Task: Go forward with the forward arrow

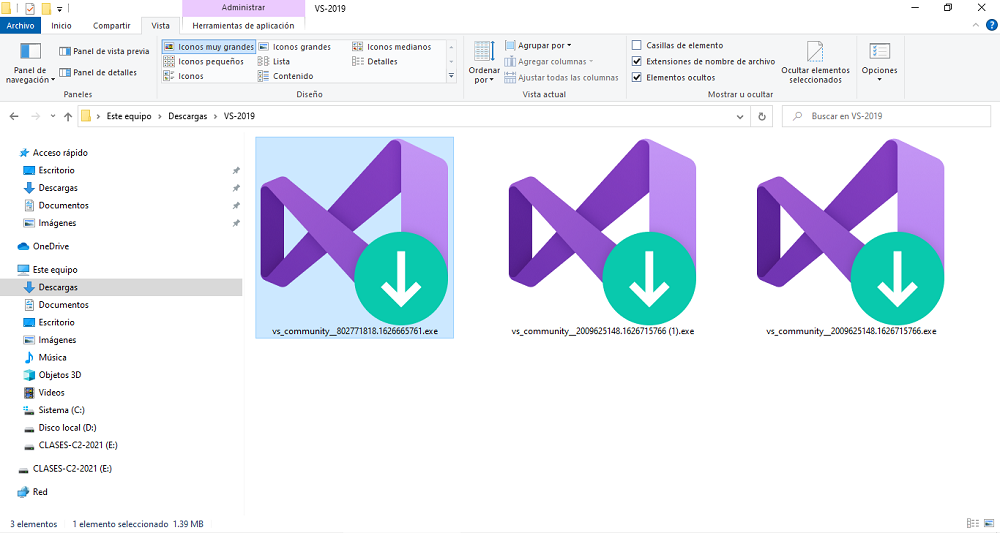Action: click(35, 116)
